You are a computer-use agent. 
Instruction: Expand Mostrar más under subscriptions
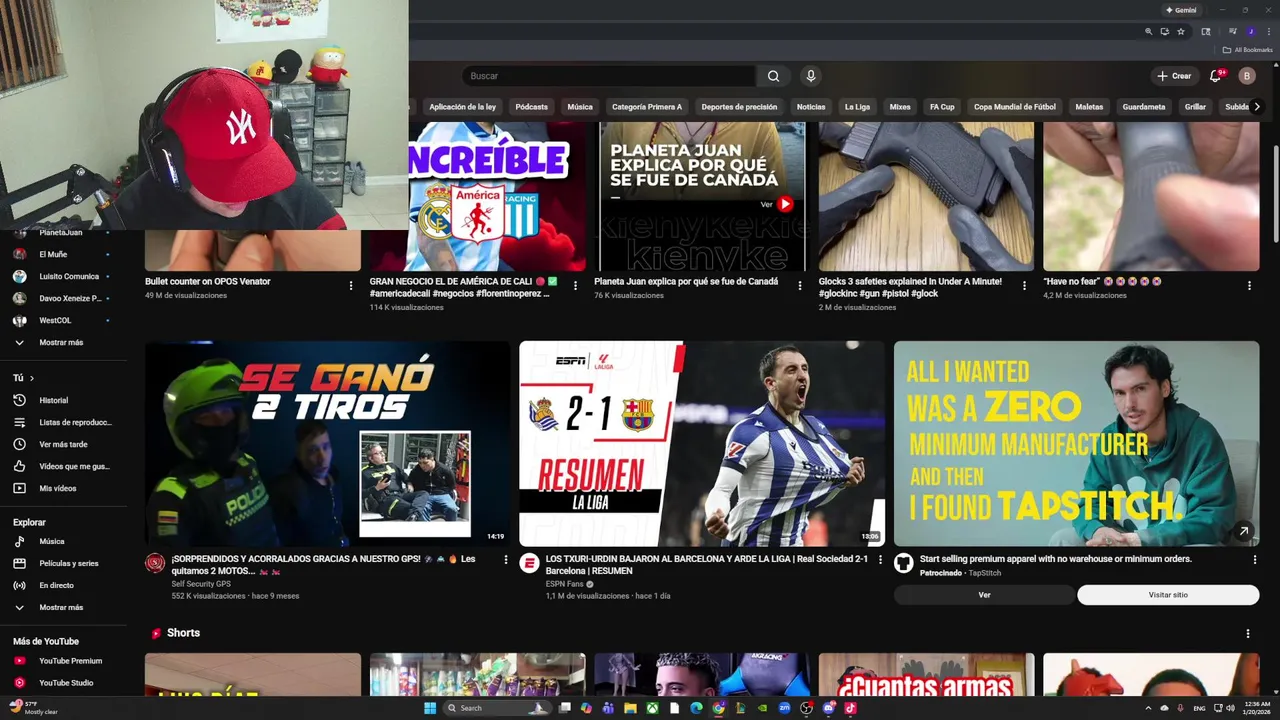pos(60,342)
